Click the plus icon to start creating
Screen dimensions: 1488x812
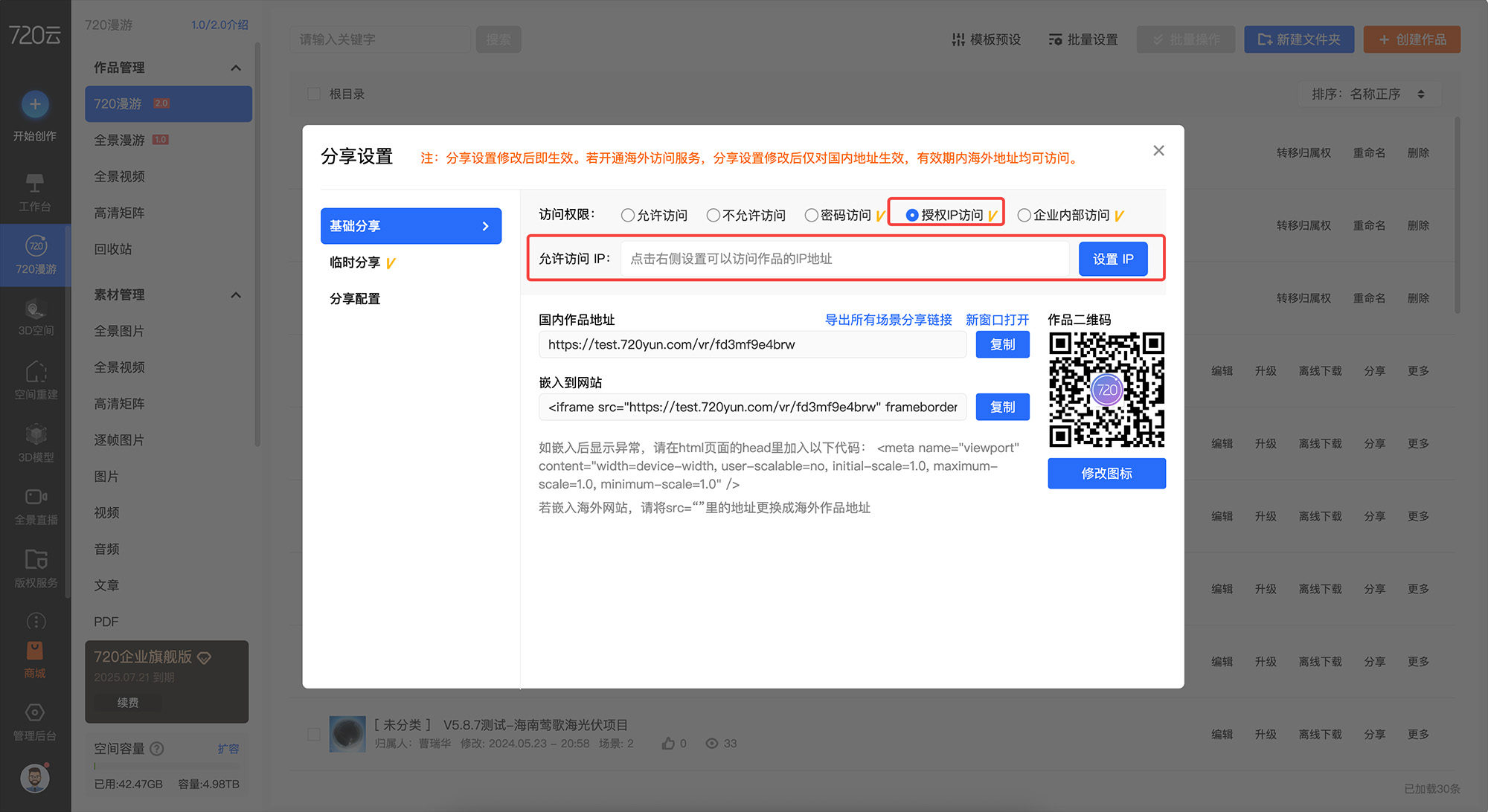click(x=35, y=105)
